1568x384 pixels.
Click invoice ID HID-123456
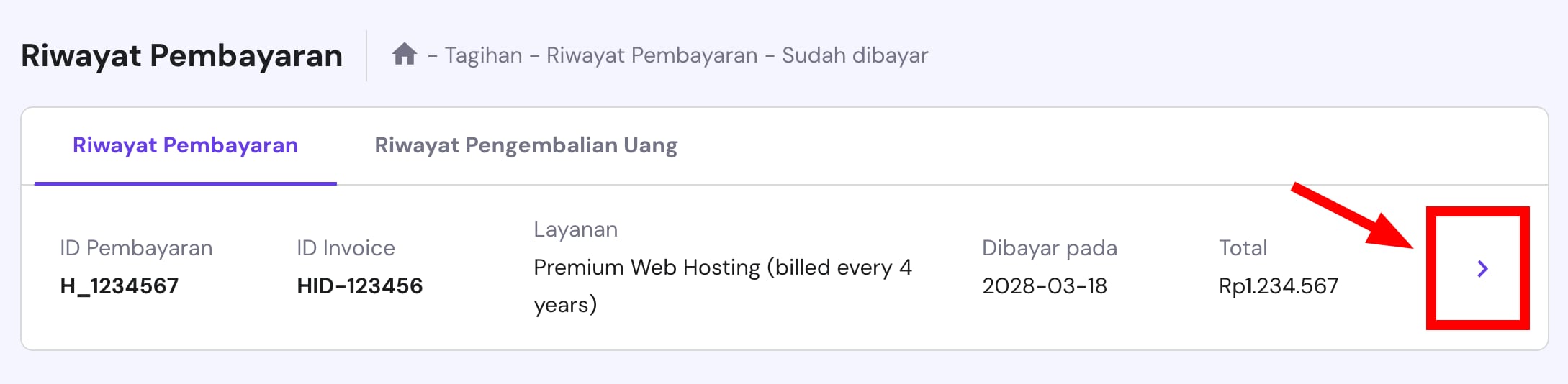[x=359, y=286]
